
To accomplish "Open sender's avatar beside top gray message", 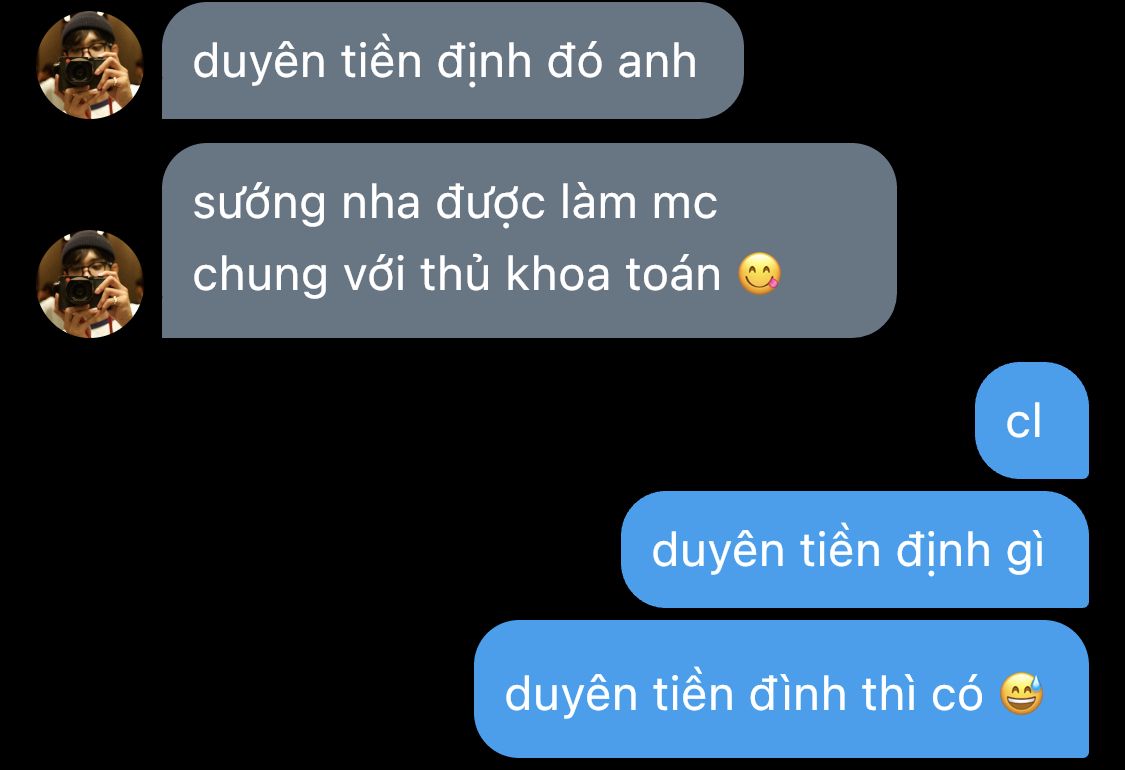I will (90, 65).
